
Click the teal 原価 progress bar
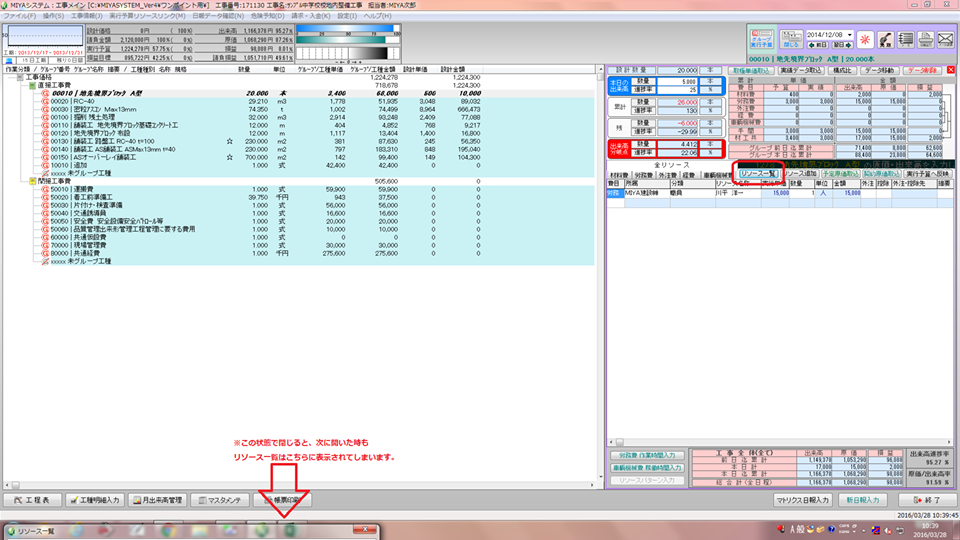(341, 40)
